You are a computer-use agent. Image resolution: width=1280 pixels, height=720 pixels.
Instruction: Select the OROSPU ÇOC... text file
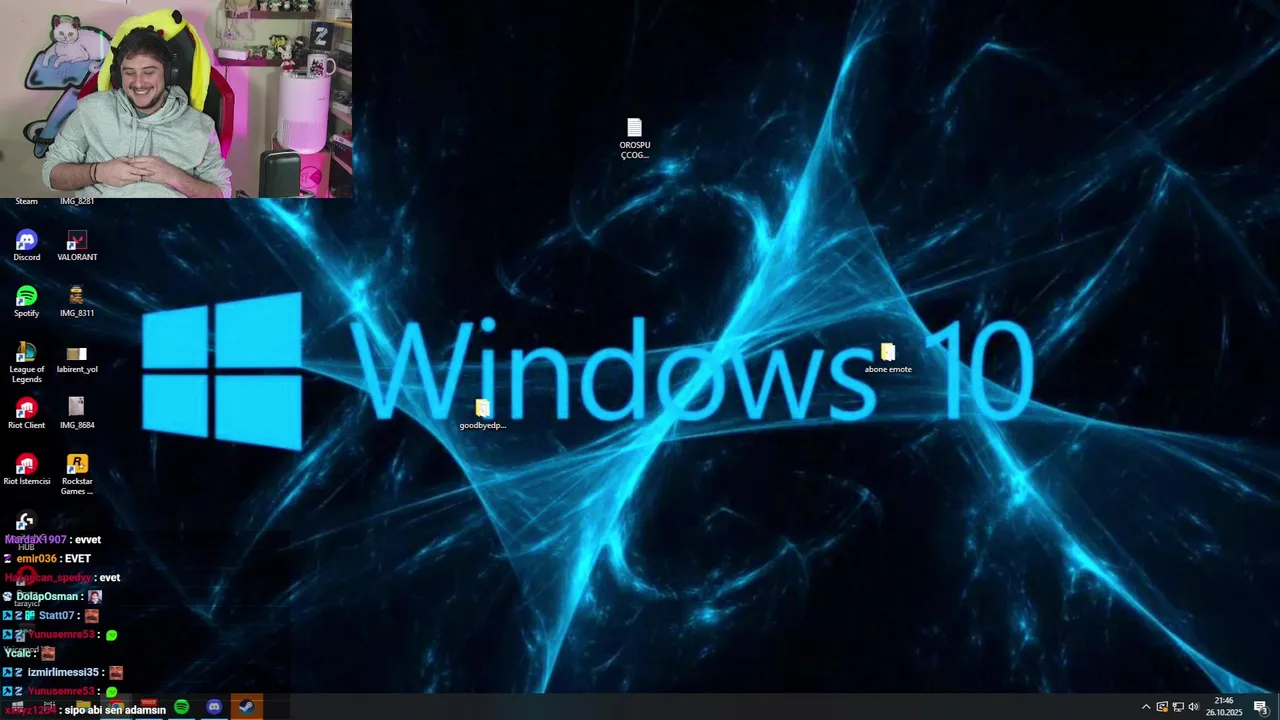(634, 139)
